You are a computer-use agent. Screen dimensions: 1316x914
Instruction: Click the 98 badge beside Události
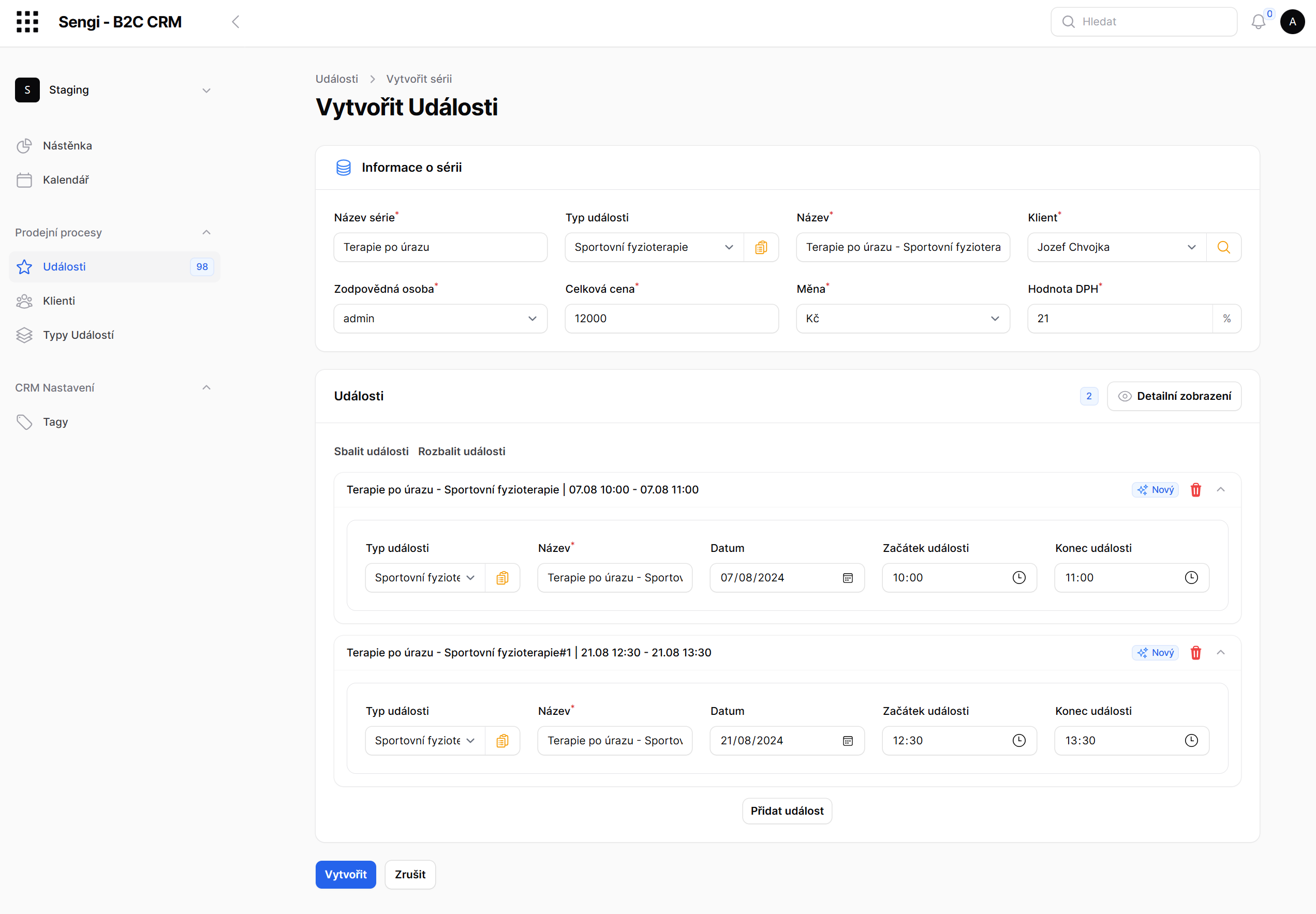click(x=202, y=267)
